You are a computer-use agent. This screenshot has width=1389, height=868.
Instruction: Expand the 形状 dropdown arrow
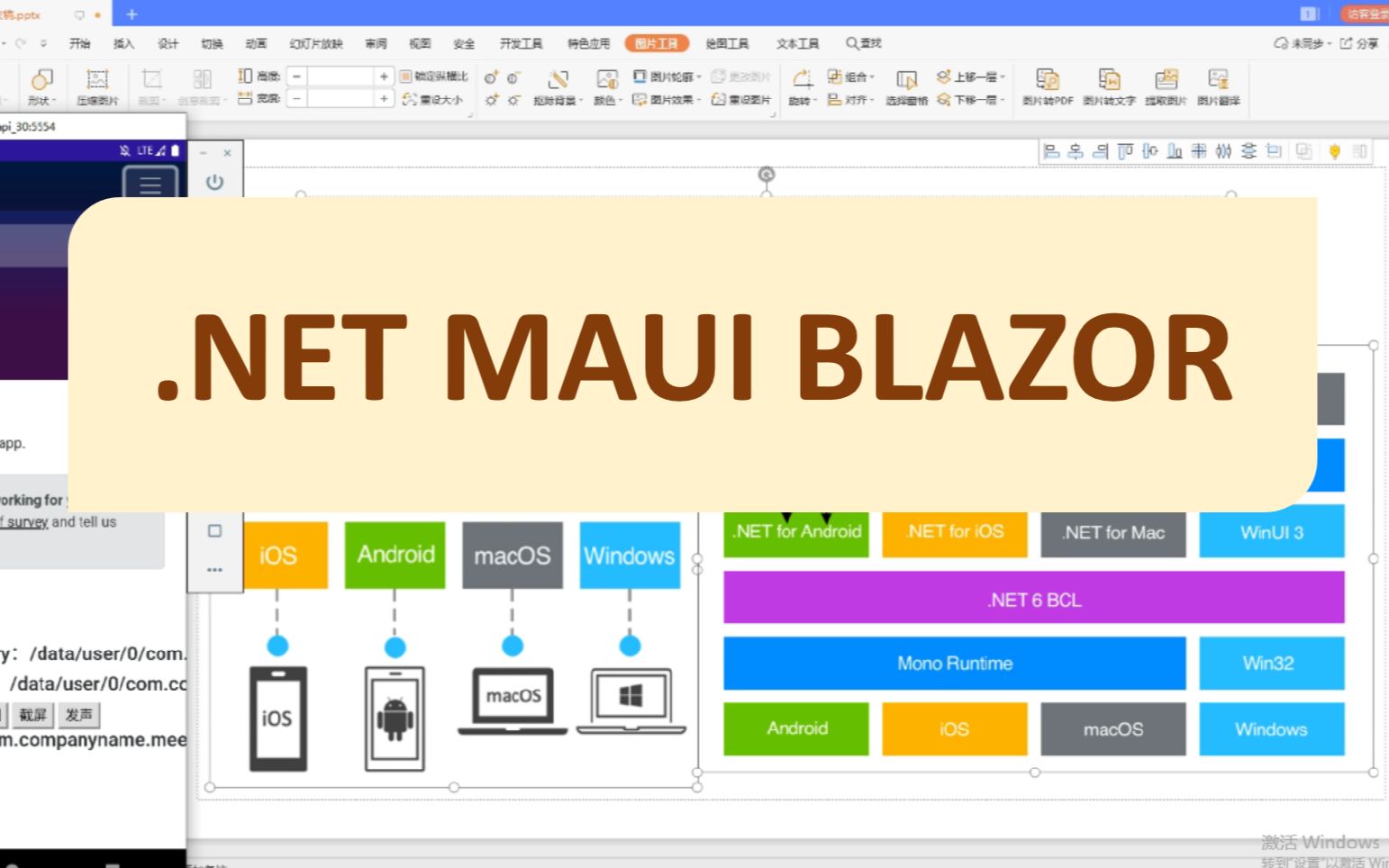(x=55, y=101)
